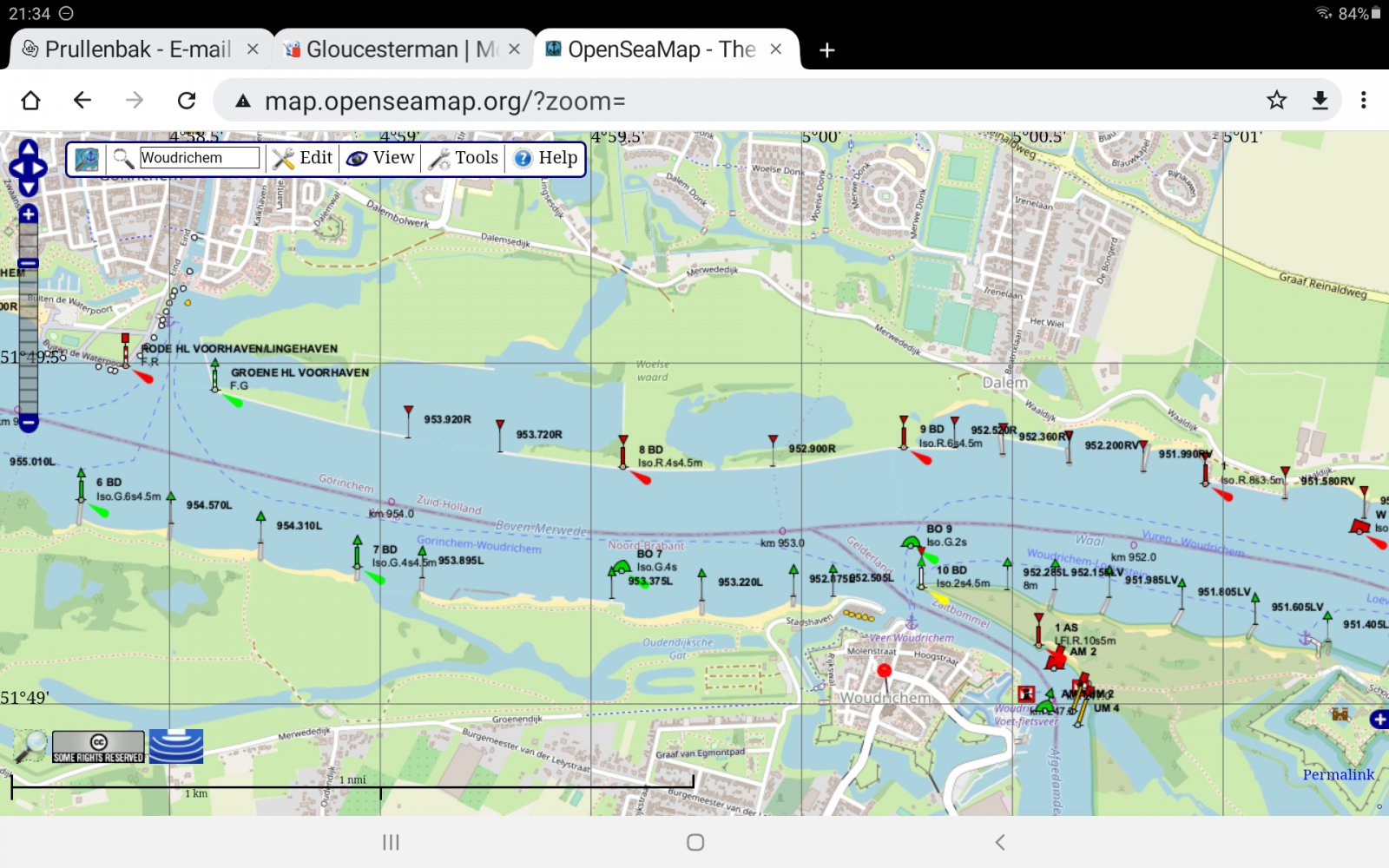Bookmark this page with the star
This screenshot has height=868, width=1389.
click(x=1276, y=101)
